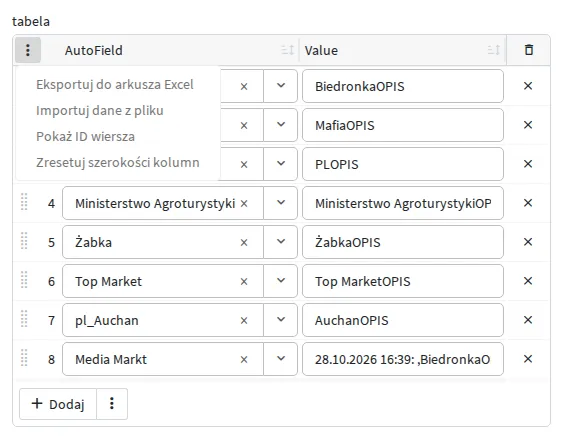Screen dimensions: 563x438
Task: Click the table three-dot menu in header
Action: [x=28, y=50]
